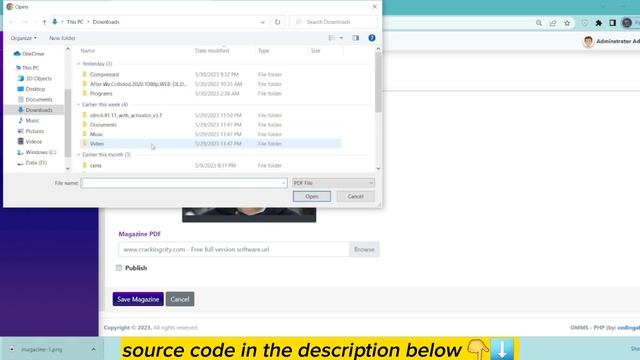Collapse the Yesterday group
640x360 pixels.
click(78, 64)
